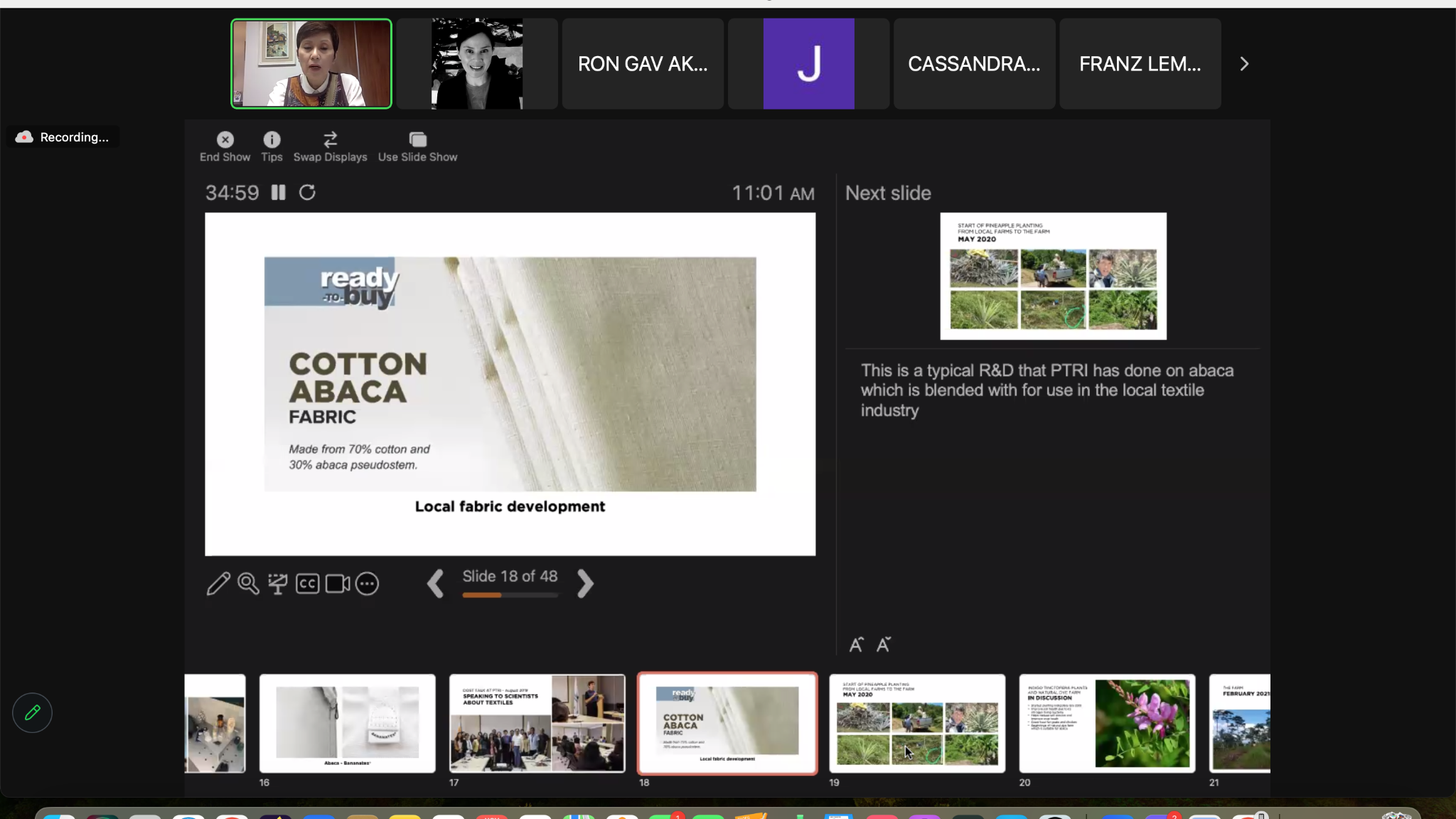Expand more participants with right chevron
Image resolution: width=1456 pixels, height=819 pixels.
[1244, 64]
